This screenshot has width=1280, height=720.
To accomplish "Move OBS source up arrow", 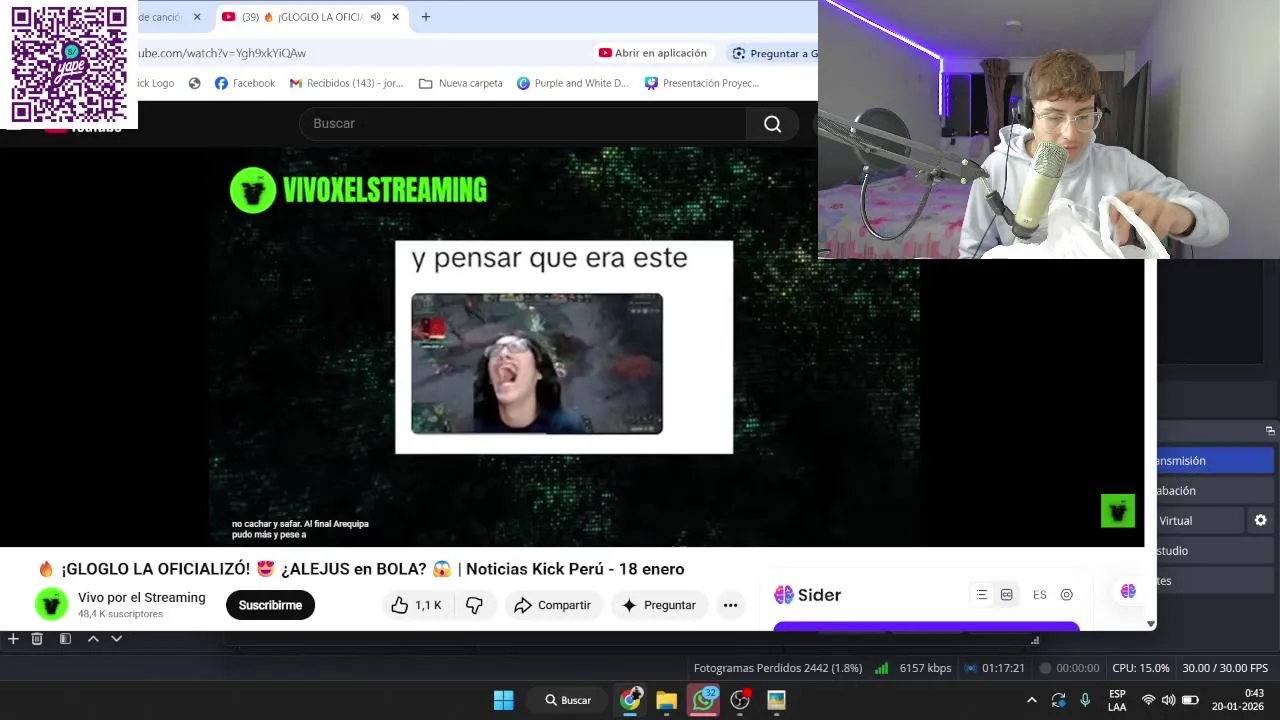I will pos(93,639).
